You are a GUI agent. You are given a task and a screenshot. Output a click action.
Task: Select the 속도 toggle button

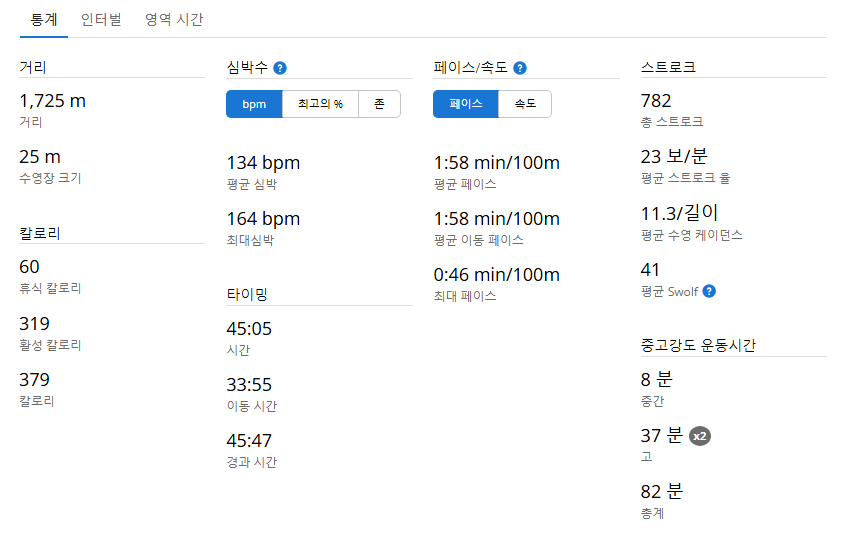[525, 104]
